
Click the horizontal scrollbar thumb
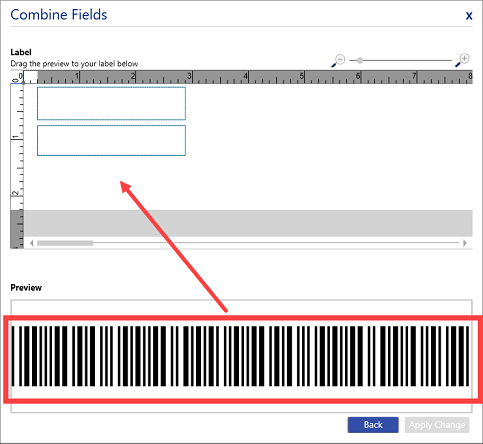point(65,243)
